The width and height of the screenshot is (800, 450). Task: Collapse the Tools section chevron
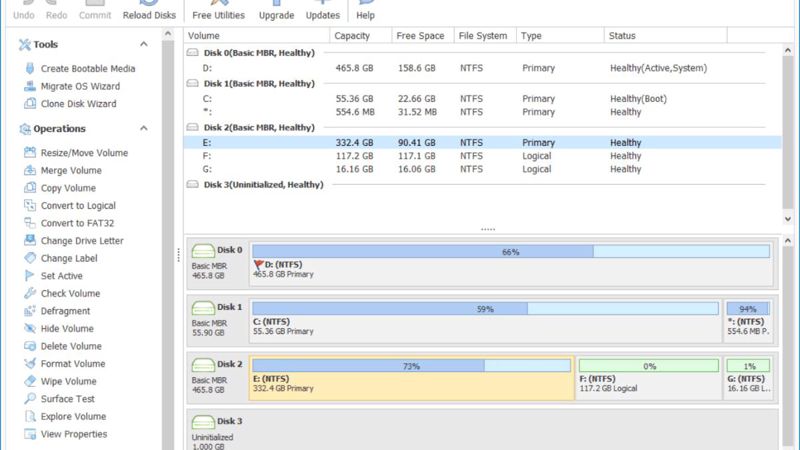(x=144, y=44)
